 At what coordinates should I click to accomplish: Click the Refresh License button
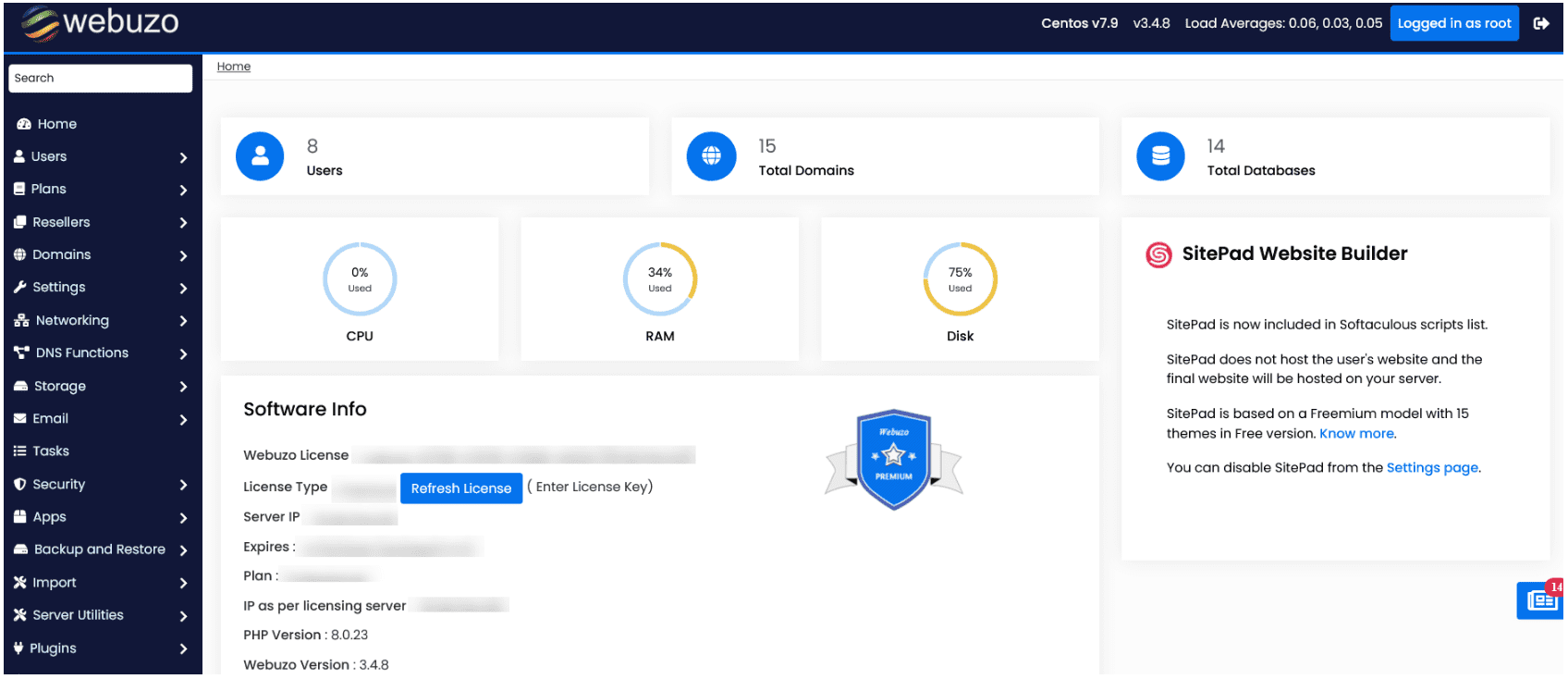point(461,488)
